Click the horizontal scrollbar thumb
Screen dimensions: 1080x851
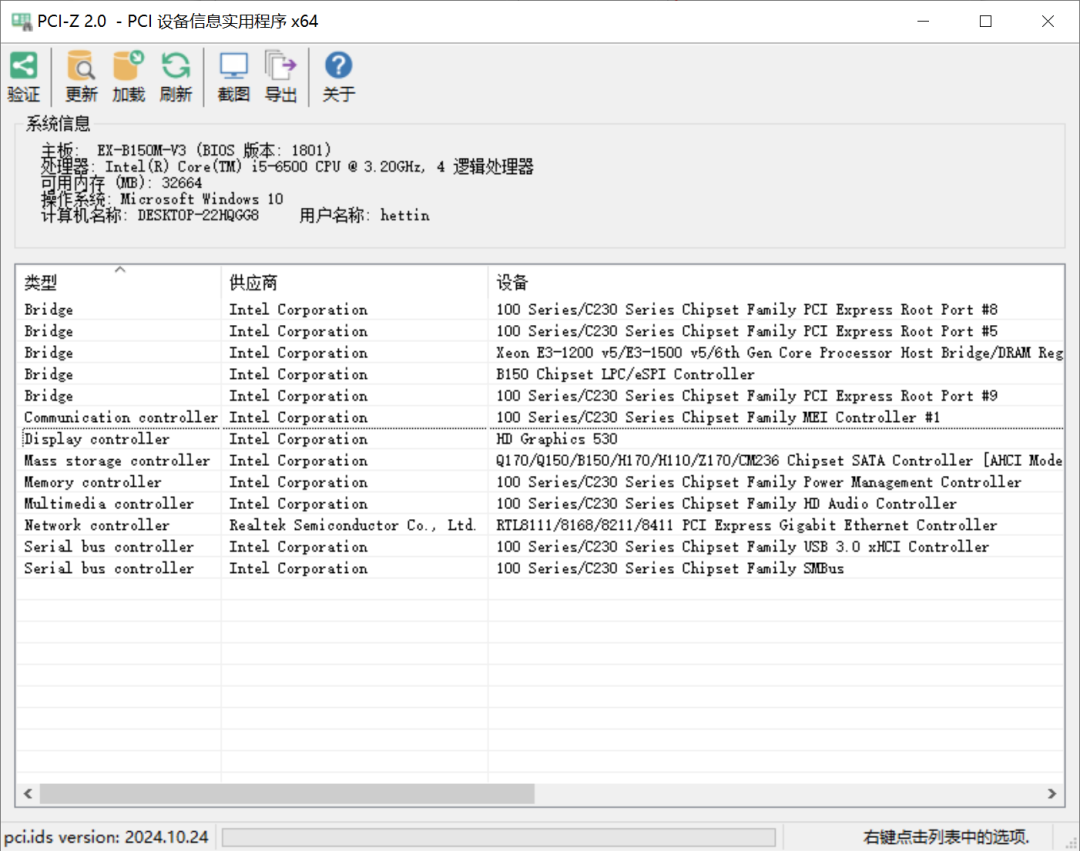coord(287,793)
